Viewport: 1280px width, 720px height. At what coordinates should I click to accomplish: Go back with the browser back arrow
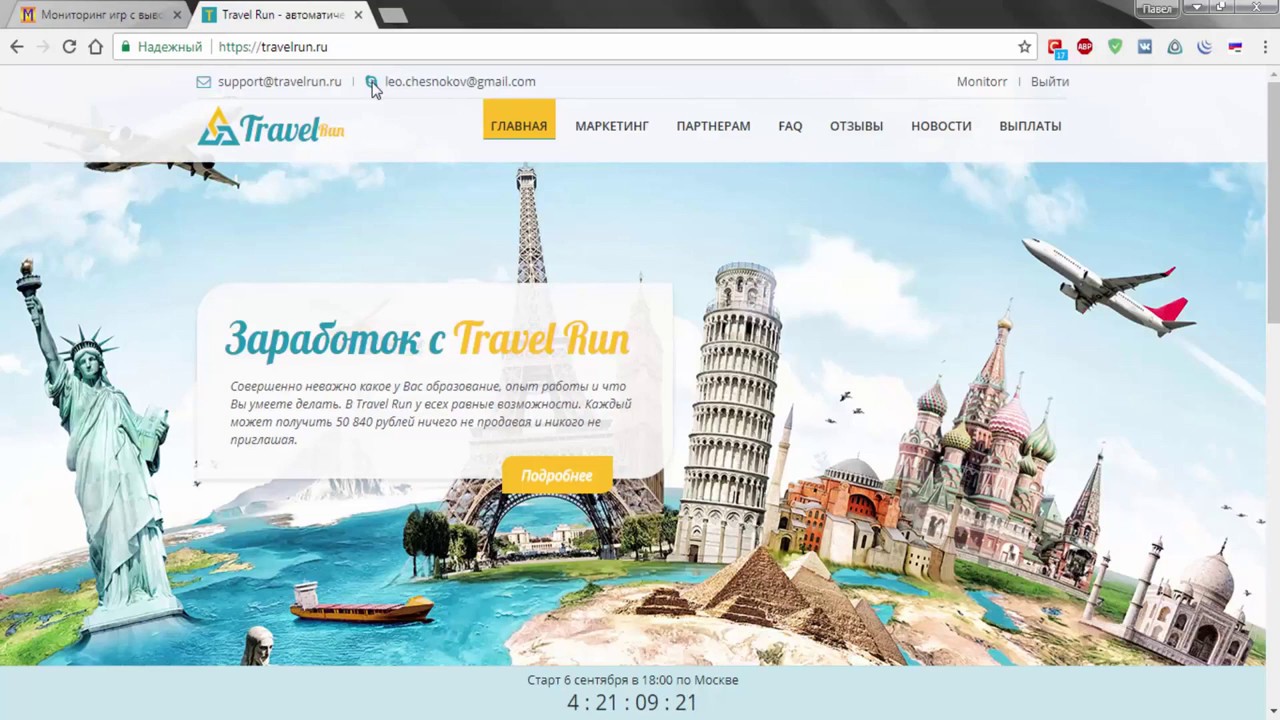pyautogui.click(x=17, y=47)
